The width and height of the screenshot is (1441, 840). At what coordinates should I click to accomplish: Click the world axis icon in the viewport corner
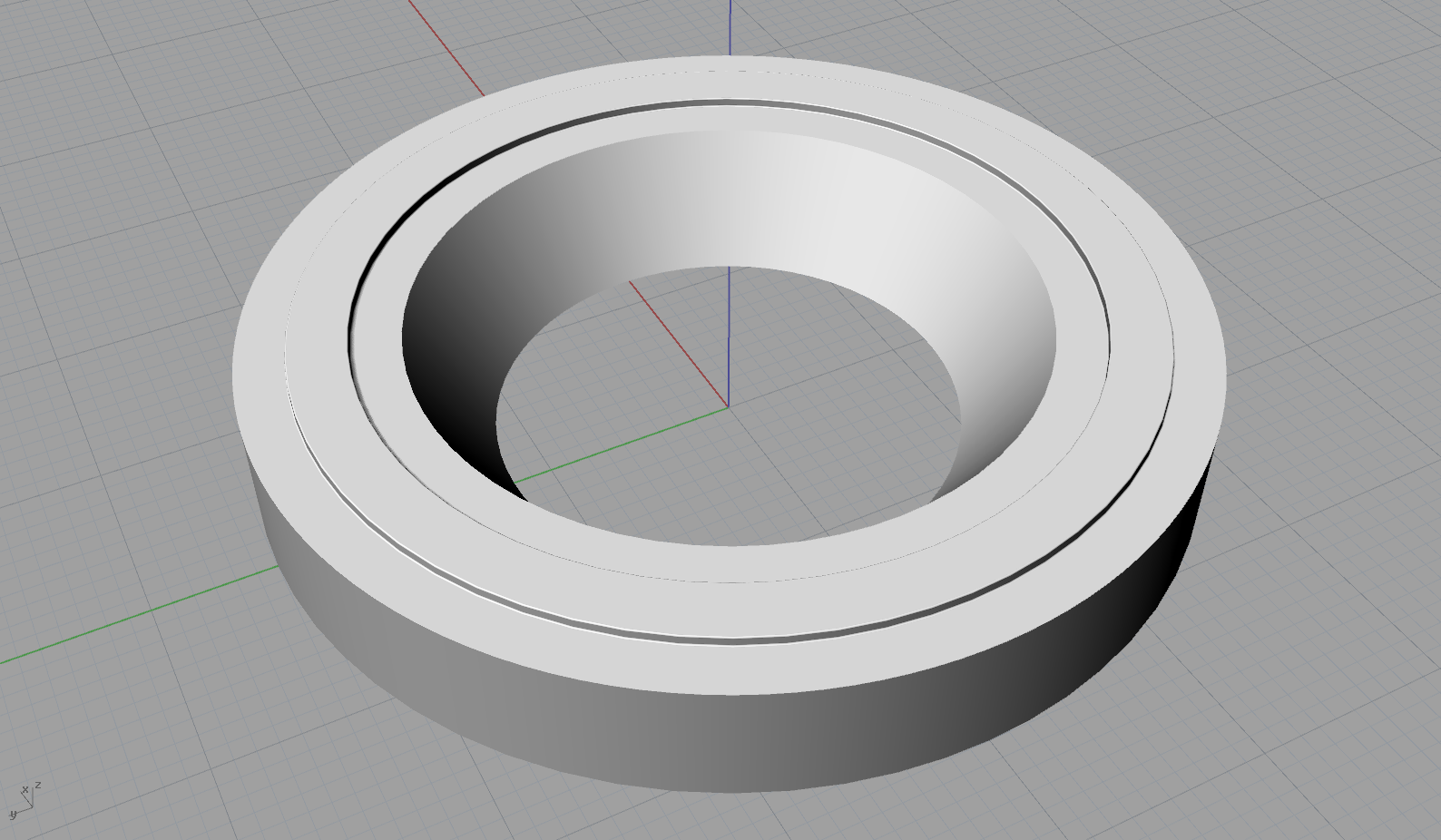click(x=25, y=800)
